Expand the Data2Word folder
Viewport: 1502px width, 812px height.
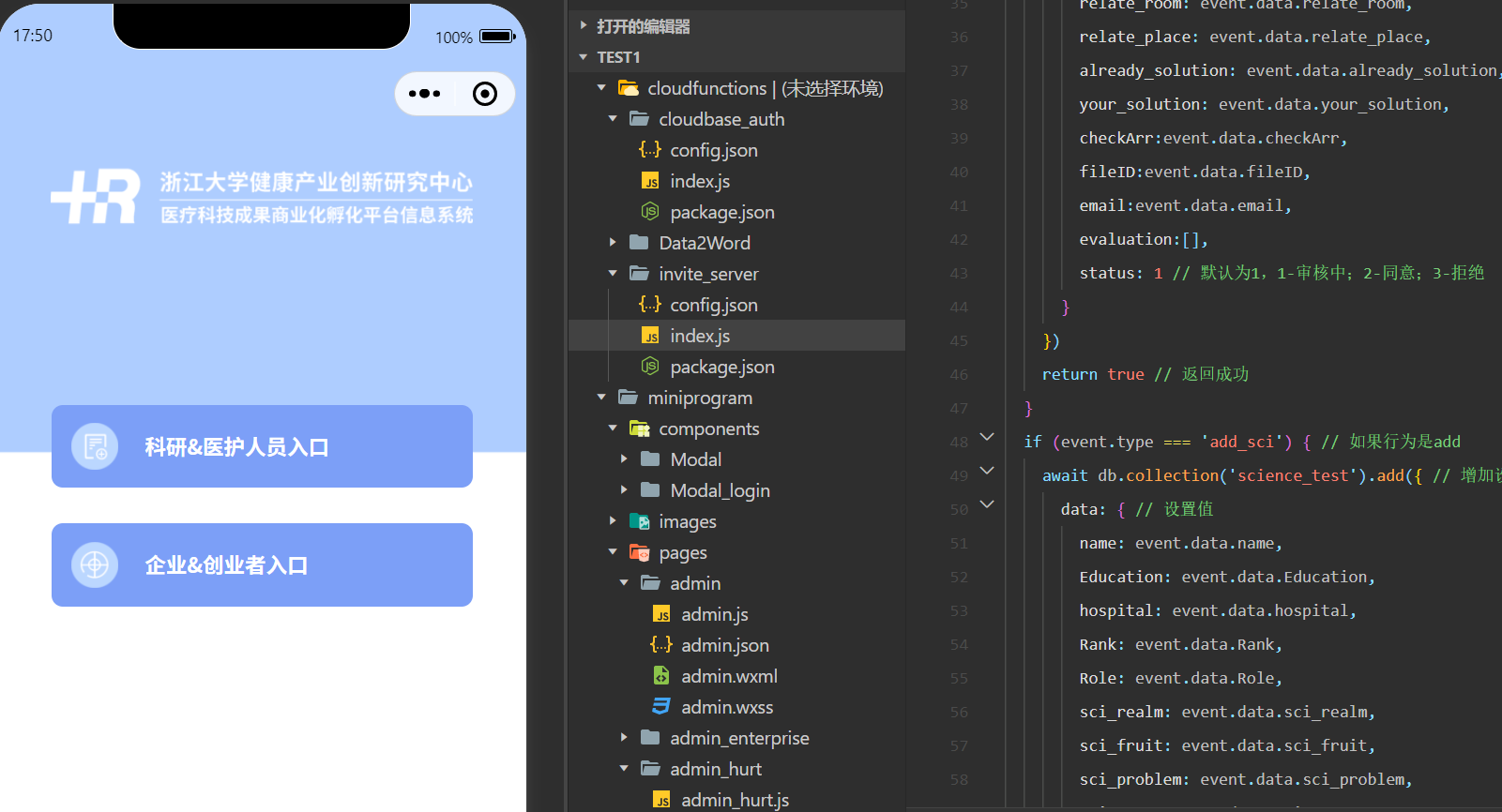pyautogui.click(x=613, y=243)
